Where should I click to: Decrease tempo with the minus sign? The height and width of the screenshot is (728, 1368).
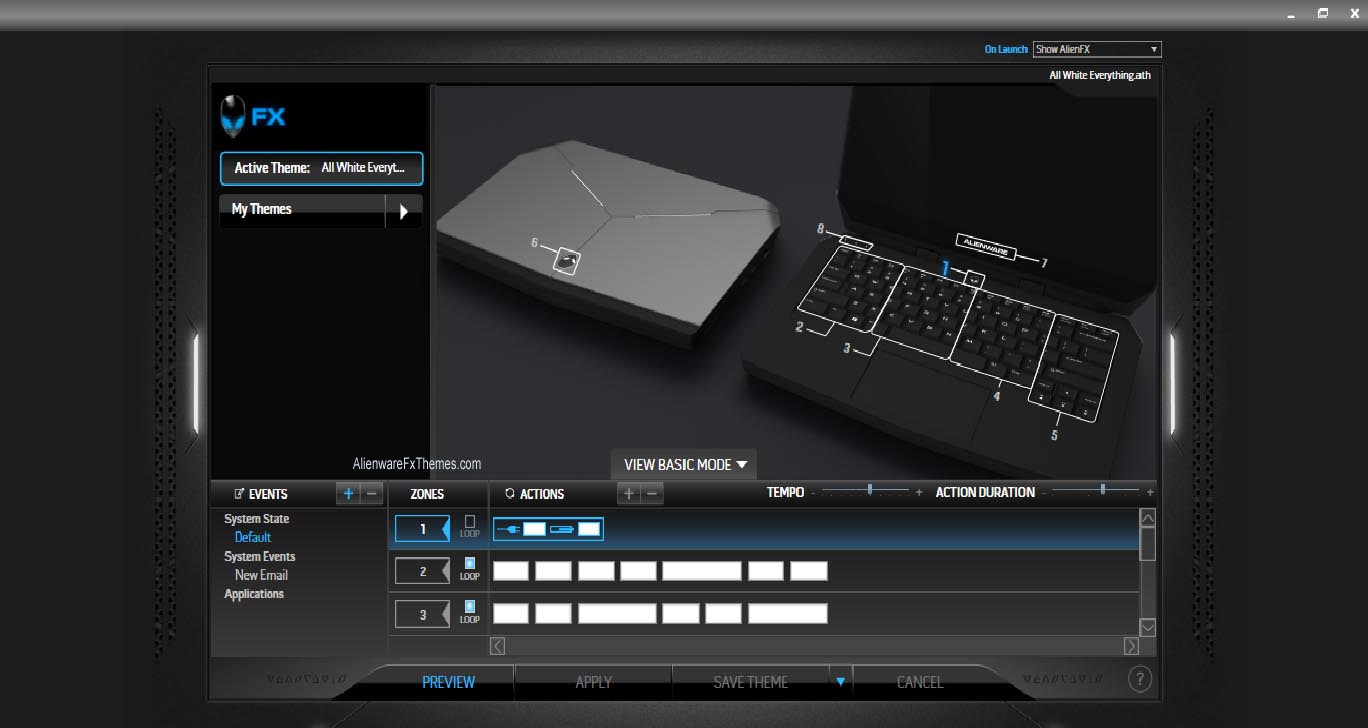coord(813,493)
